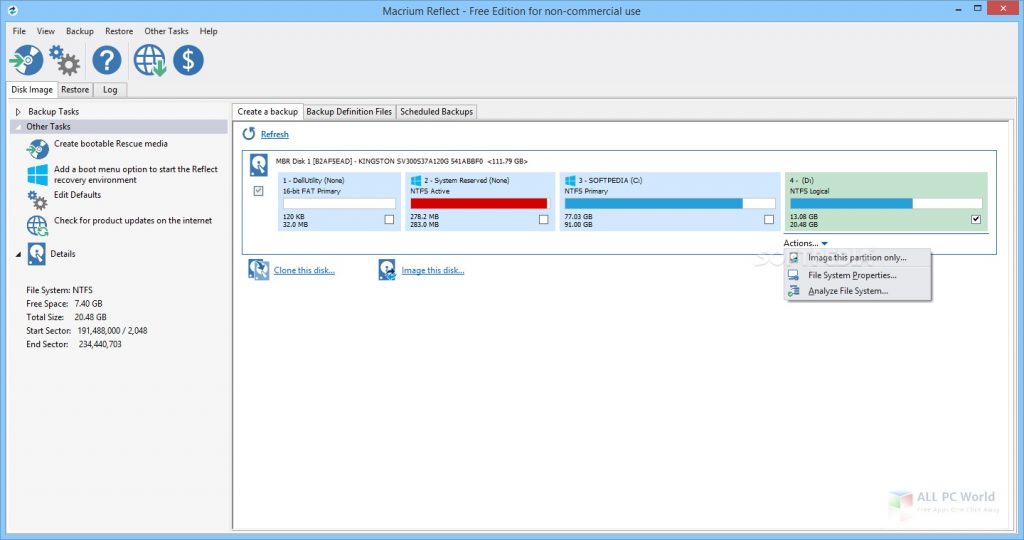
Task: Click the Clone this disk icon
Action: coord(259,270)
